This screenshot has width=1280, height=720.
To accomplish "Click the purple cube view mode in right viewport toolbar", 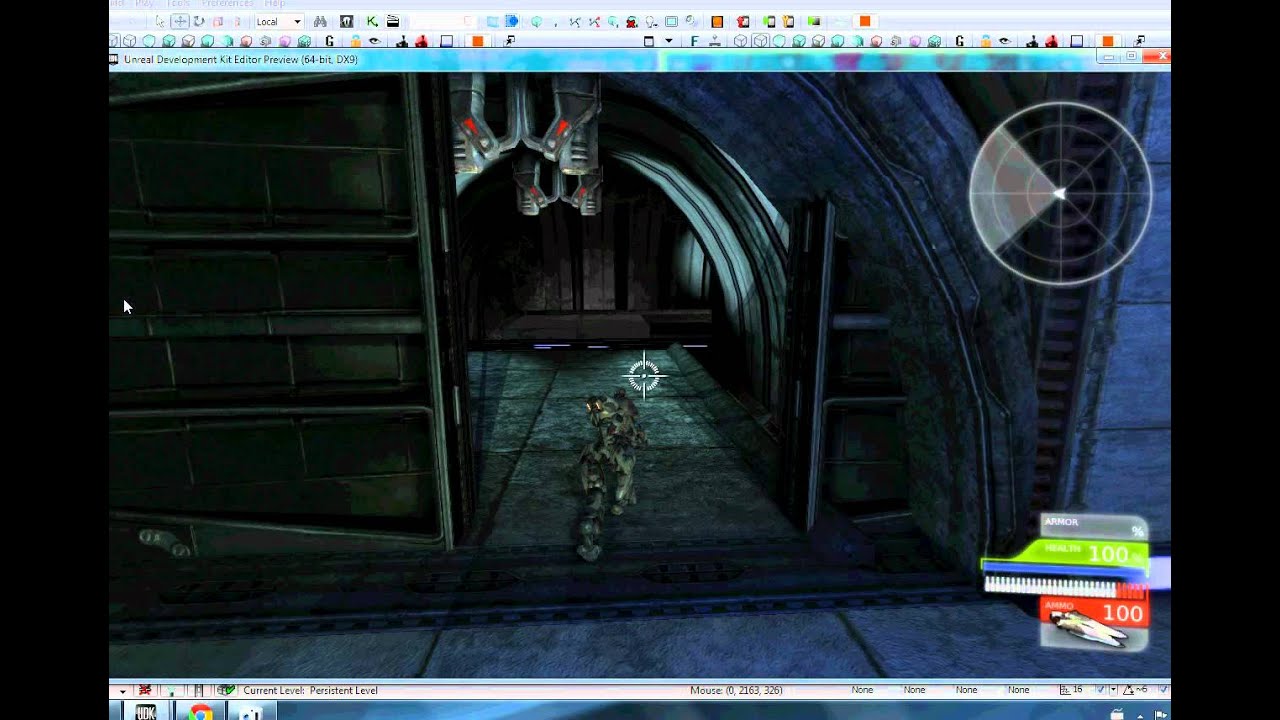I will point(915,41).
